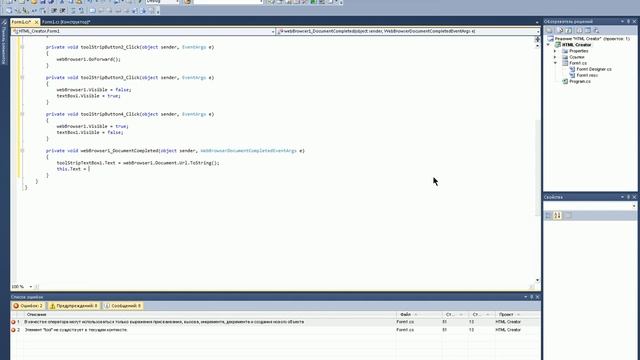
Task: Collapse toolStripButton3_Click method outline
Action: [x=22, y=78]
